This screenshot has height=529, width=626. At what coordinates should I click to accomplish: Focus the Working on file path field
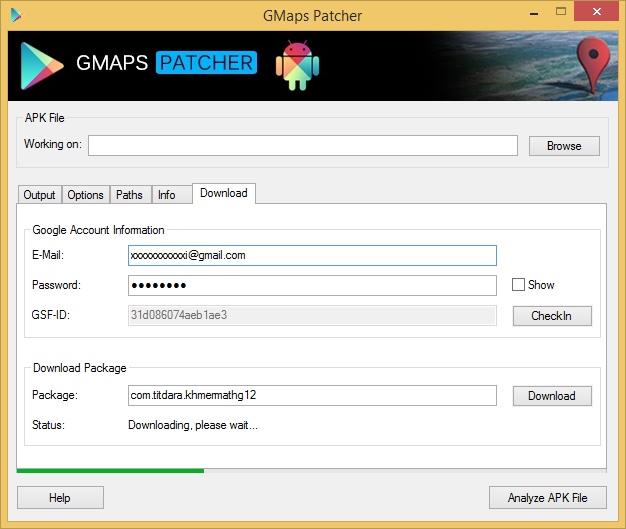click(x=303, y=145)
